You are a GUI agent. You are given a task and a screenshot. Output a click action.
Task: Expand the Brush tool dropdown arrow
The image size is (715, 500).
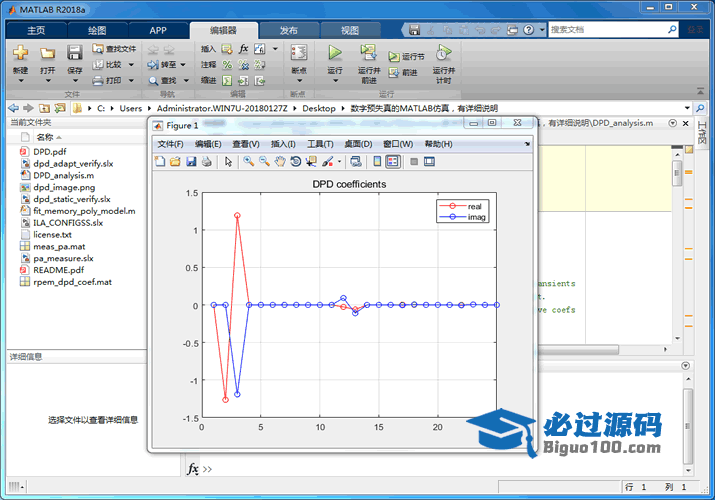340,162
